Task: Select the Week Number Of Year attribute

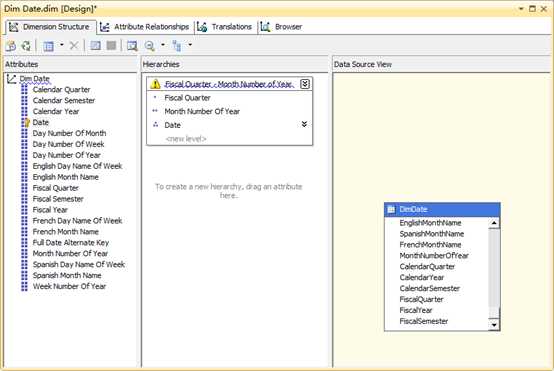Action: tap(69, 287)
